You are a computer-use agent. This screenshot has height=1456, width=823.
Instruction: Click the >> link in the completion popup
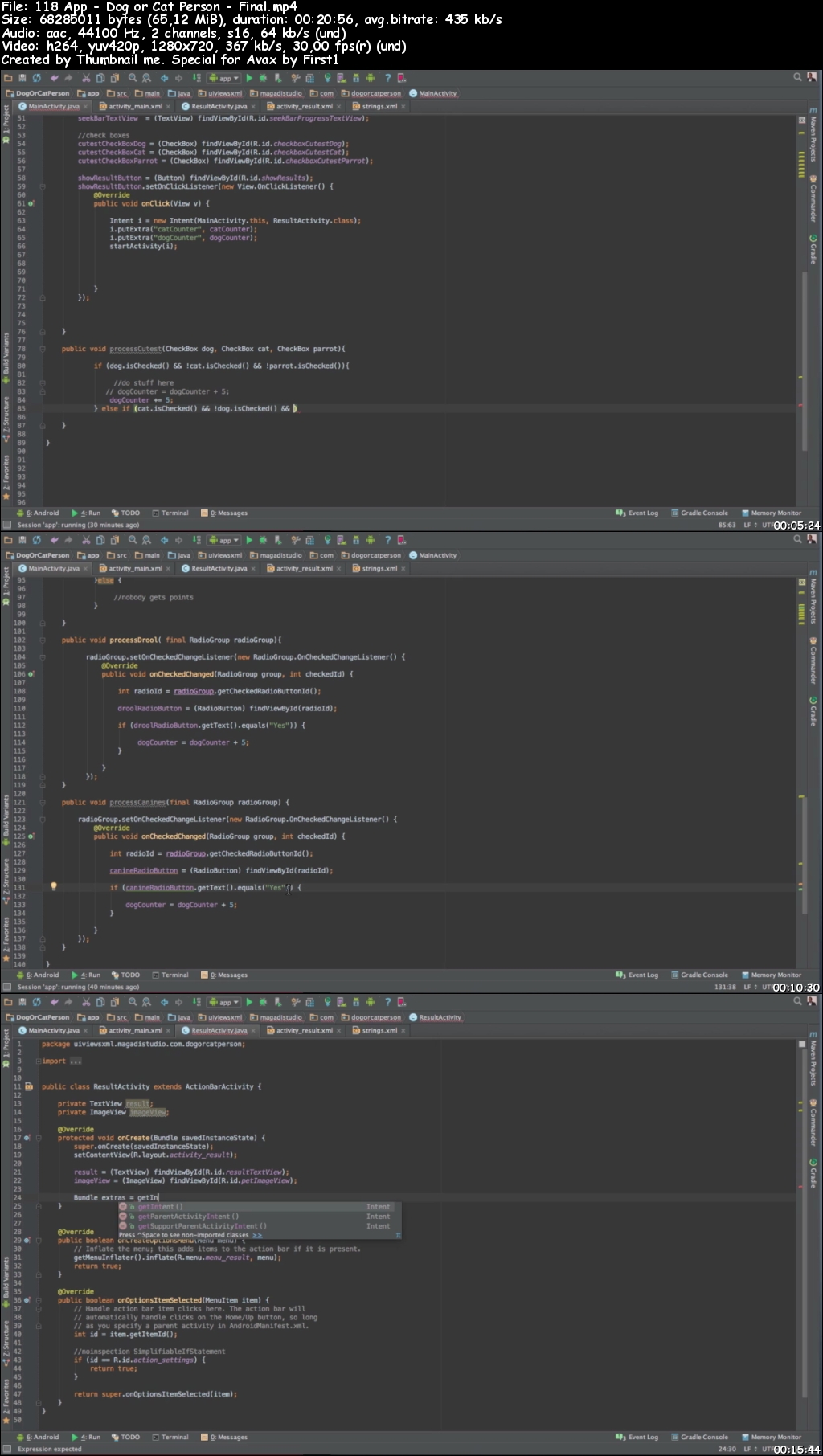[x=257, y=1235]
